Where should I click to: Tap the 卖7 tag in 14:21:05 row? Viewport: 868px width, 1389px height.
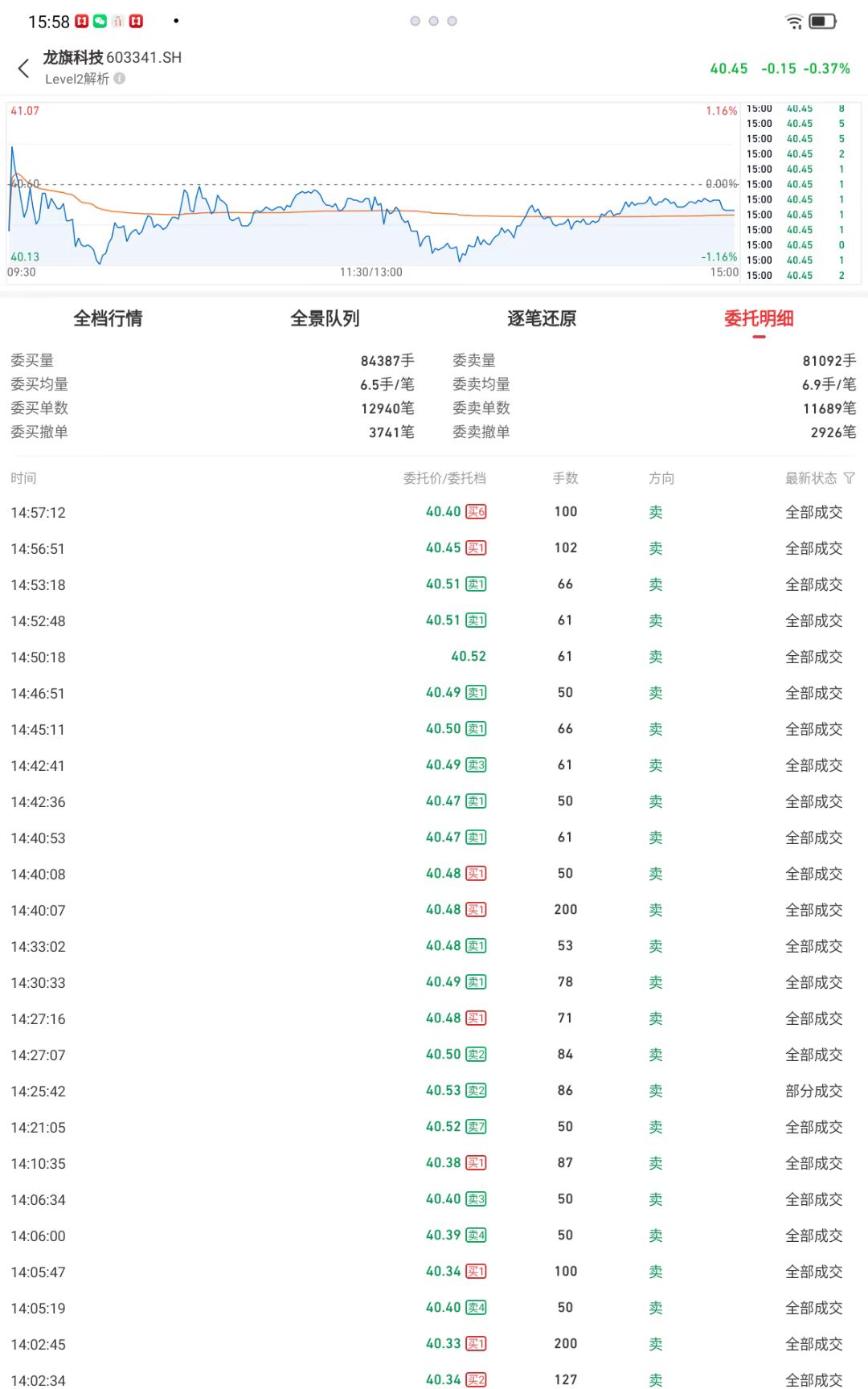[476, 1126]
